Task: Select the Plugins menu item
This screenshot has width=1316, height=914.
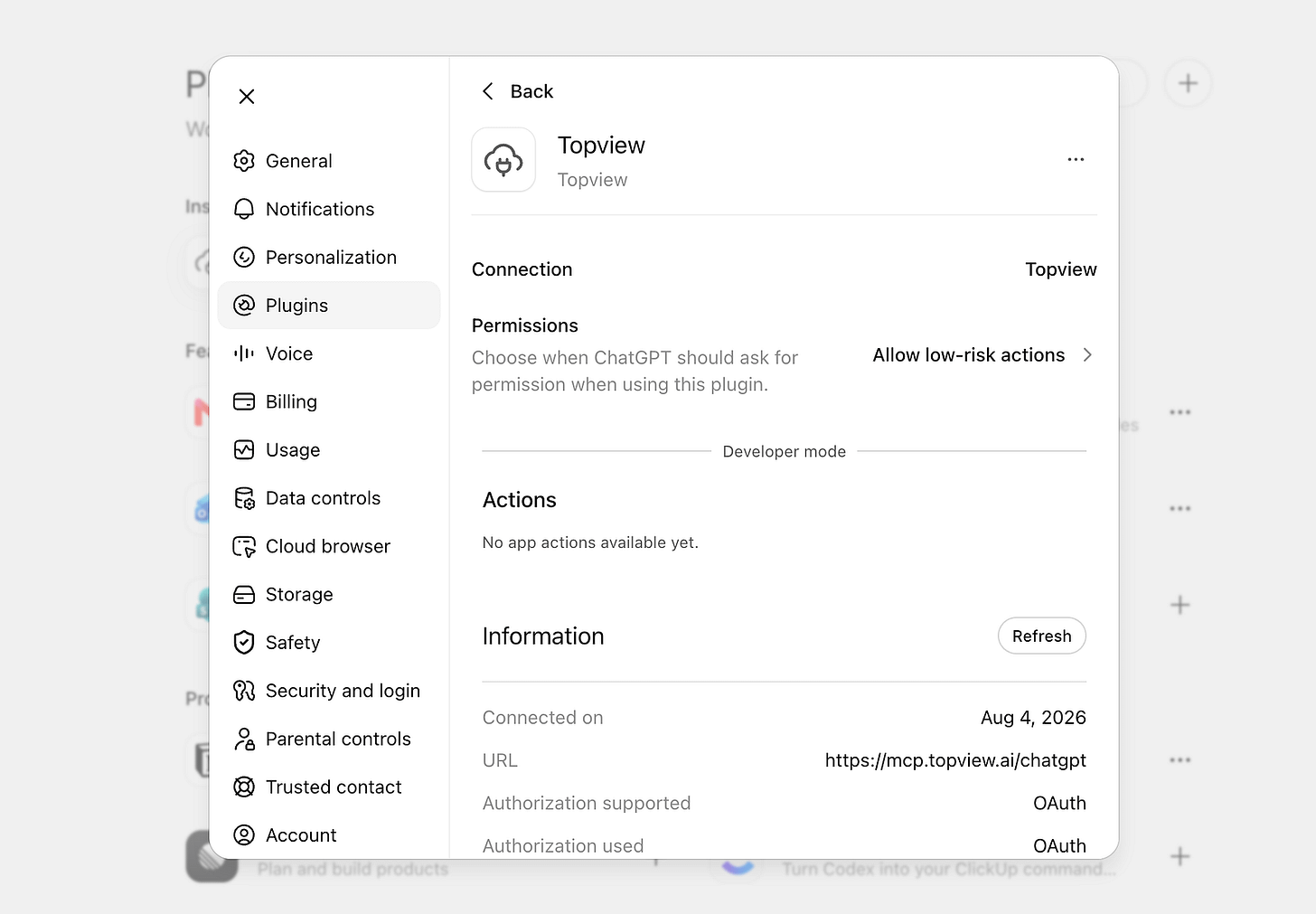Action: pyautogui.click(x=329, y=306)
